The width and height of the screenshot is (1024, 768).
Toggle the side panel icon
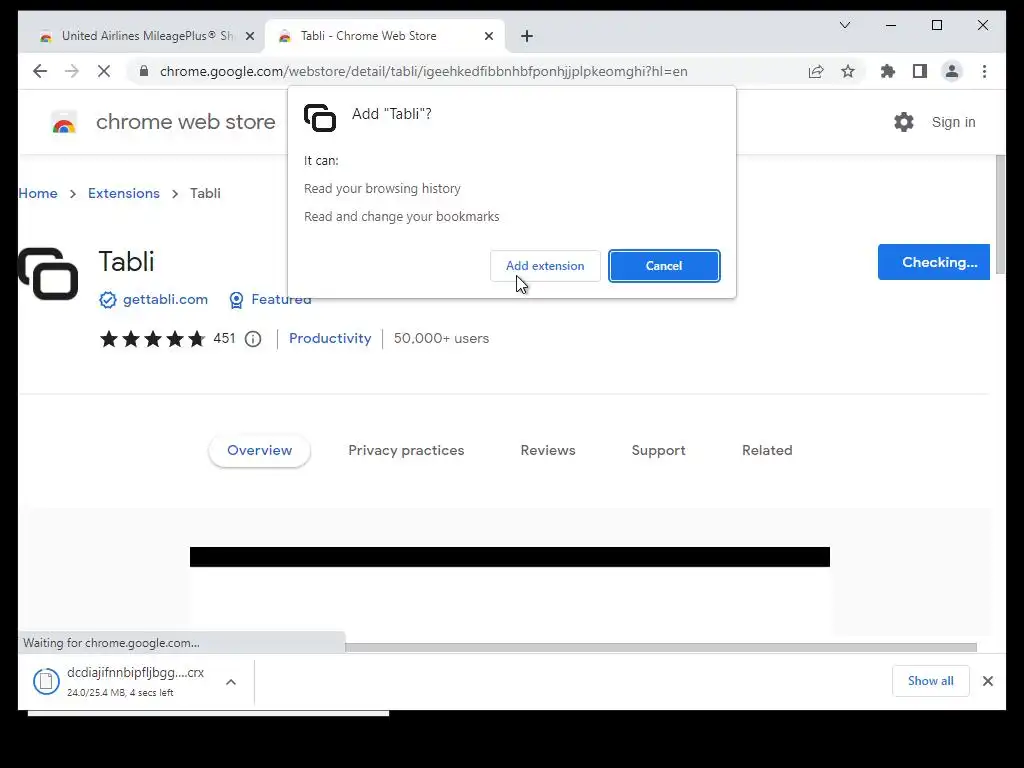(x=920, y=71)
